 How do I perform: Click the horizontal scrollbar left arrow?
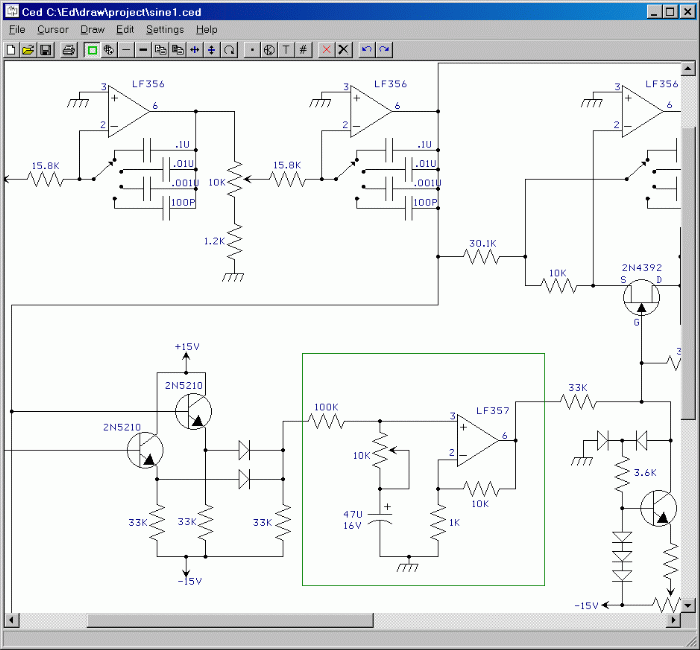point(11,621)
